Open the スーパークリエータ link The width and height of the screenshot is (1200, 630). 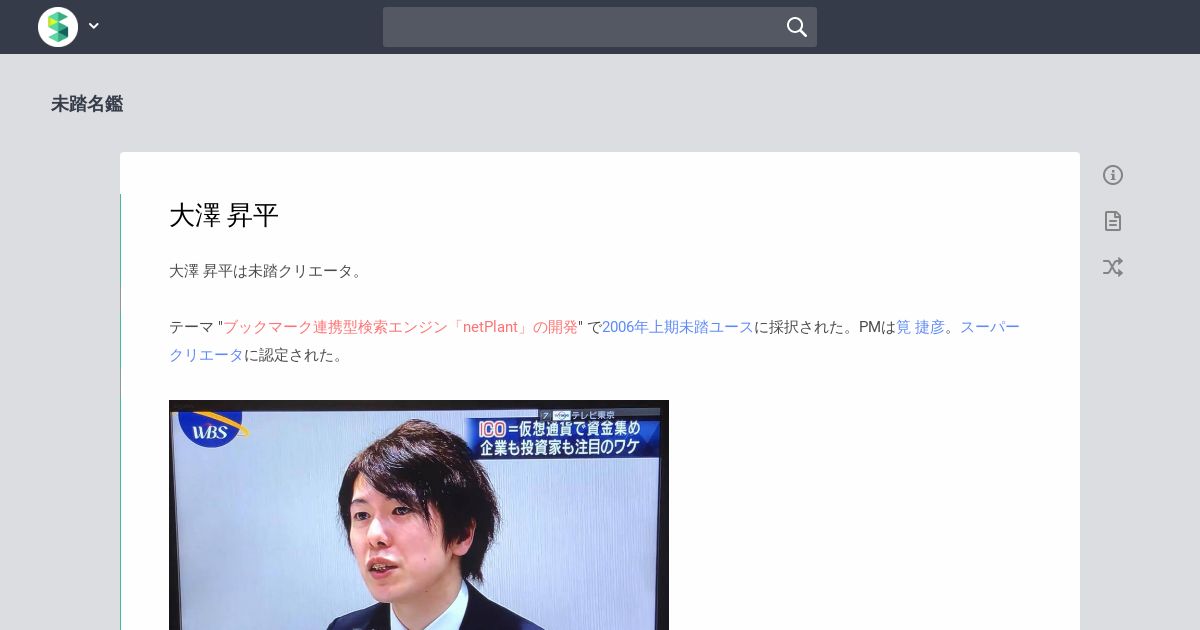989,327
